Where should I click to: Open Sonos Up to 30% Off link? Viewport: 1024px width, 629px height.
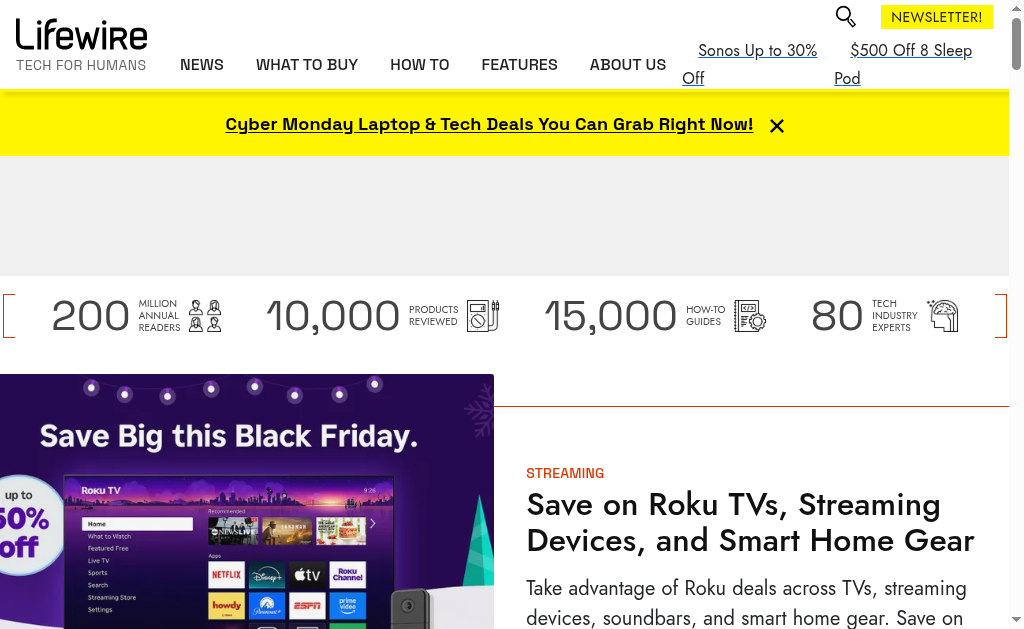coord(757,51)
